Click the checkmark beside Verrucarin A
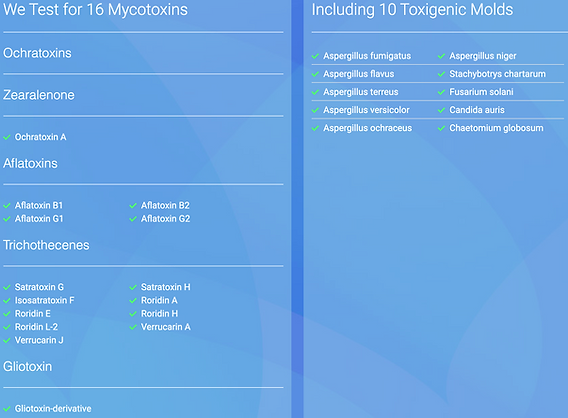Viewport: 568px width, 418px height. click(x=133, y=327)
